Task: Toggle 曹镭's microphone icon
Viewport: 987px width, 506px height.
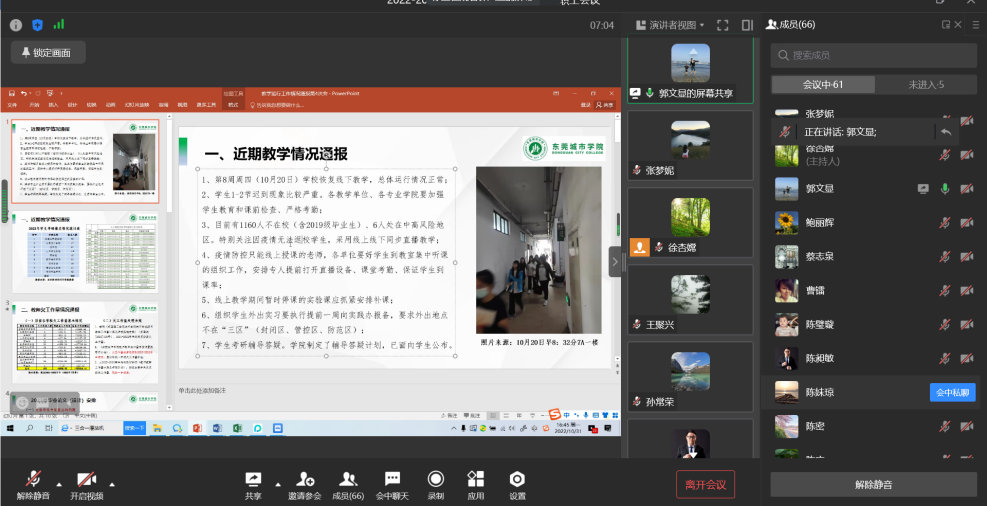Action: [945, 290]
